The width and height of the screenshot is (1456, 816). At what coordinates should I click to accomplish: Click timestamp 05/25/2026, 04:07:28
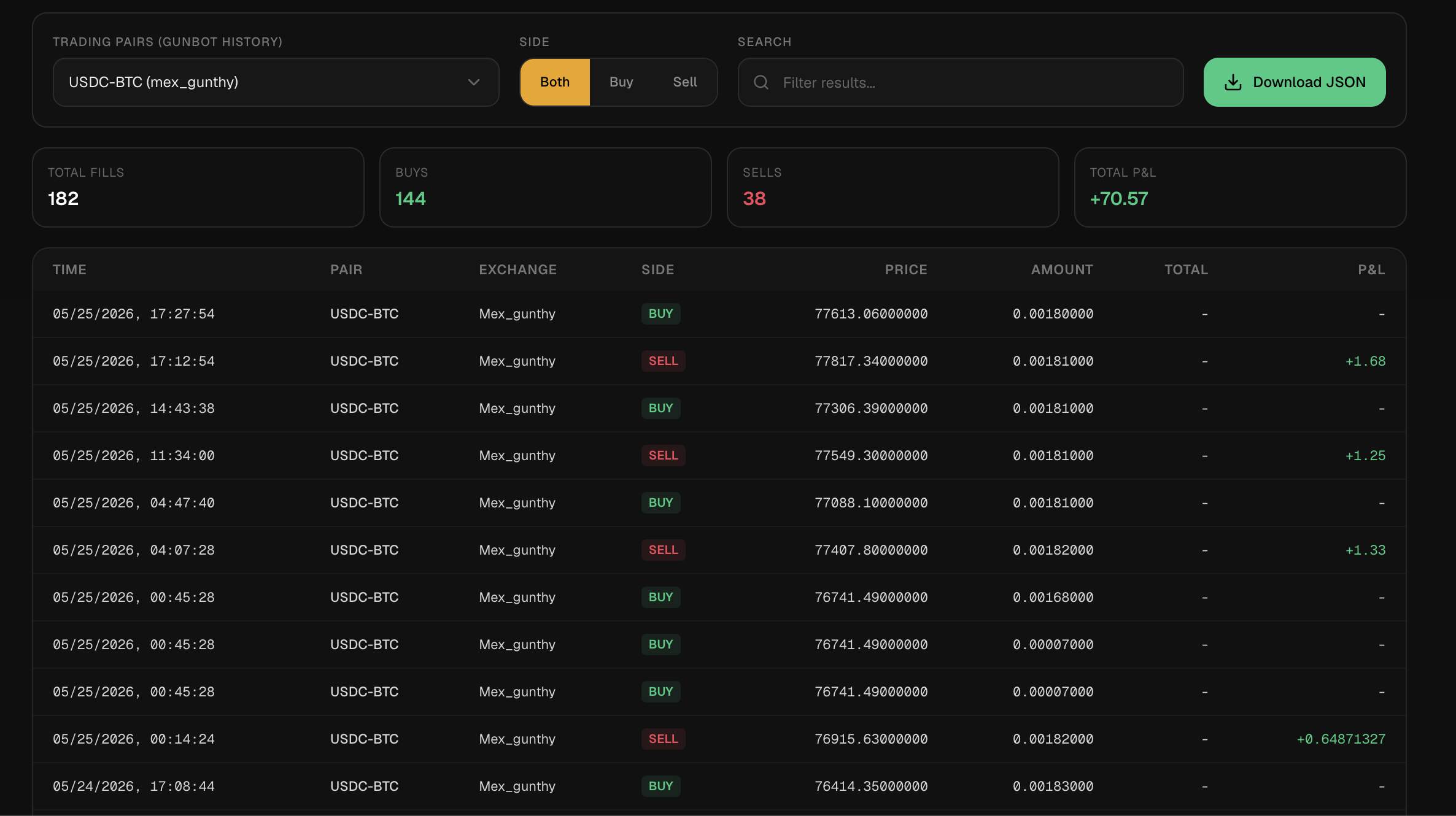(x=134, y=550)
